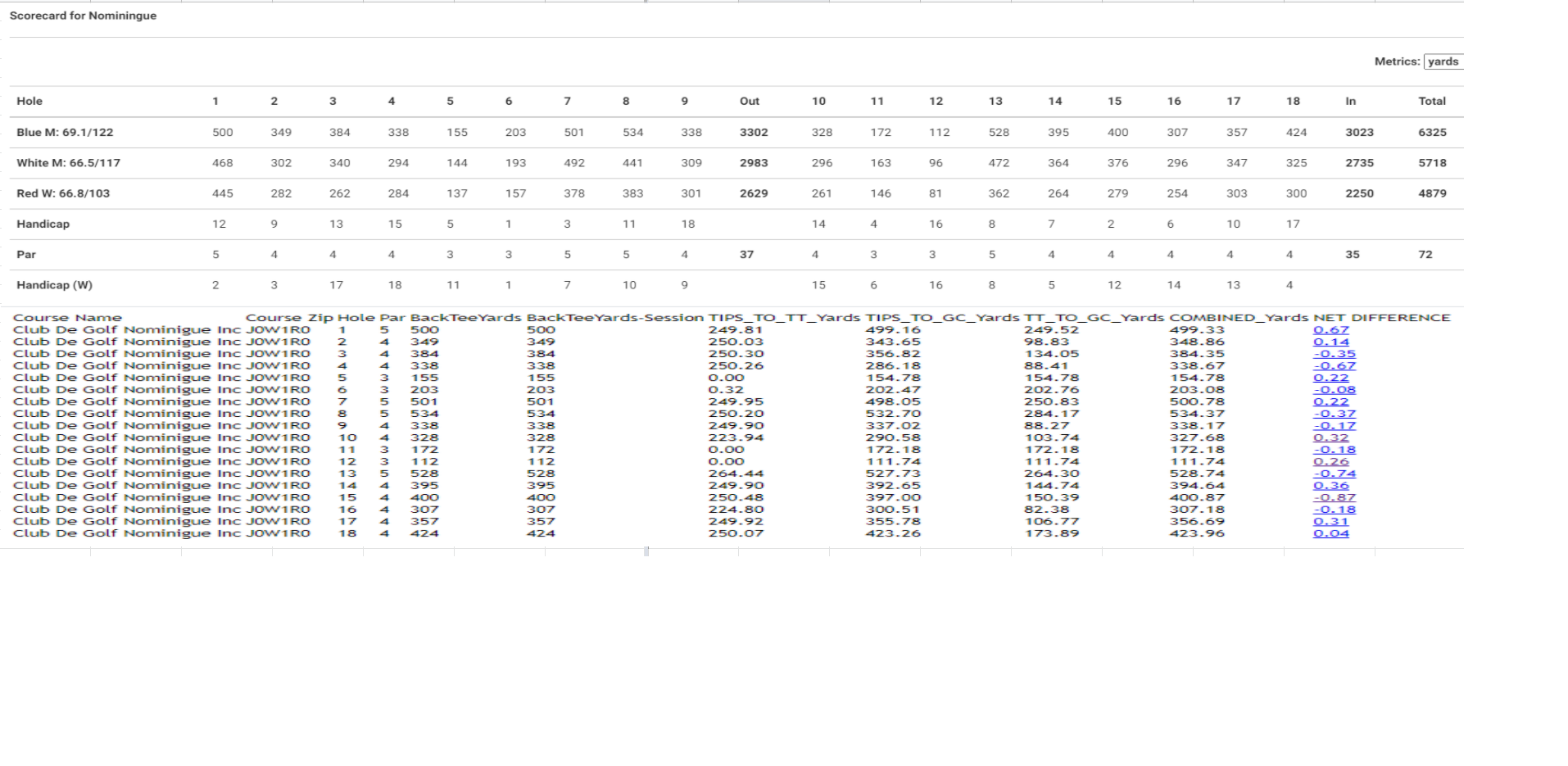Select the 'Total' column header

point(1432,102)
